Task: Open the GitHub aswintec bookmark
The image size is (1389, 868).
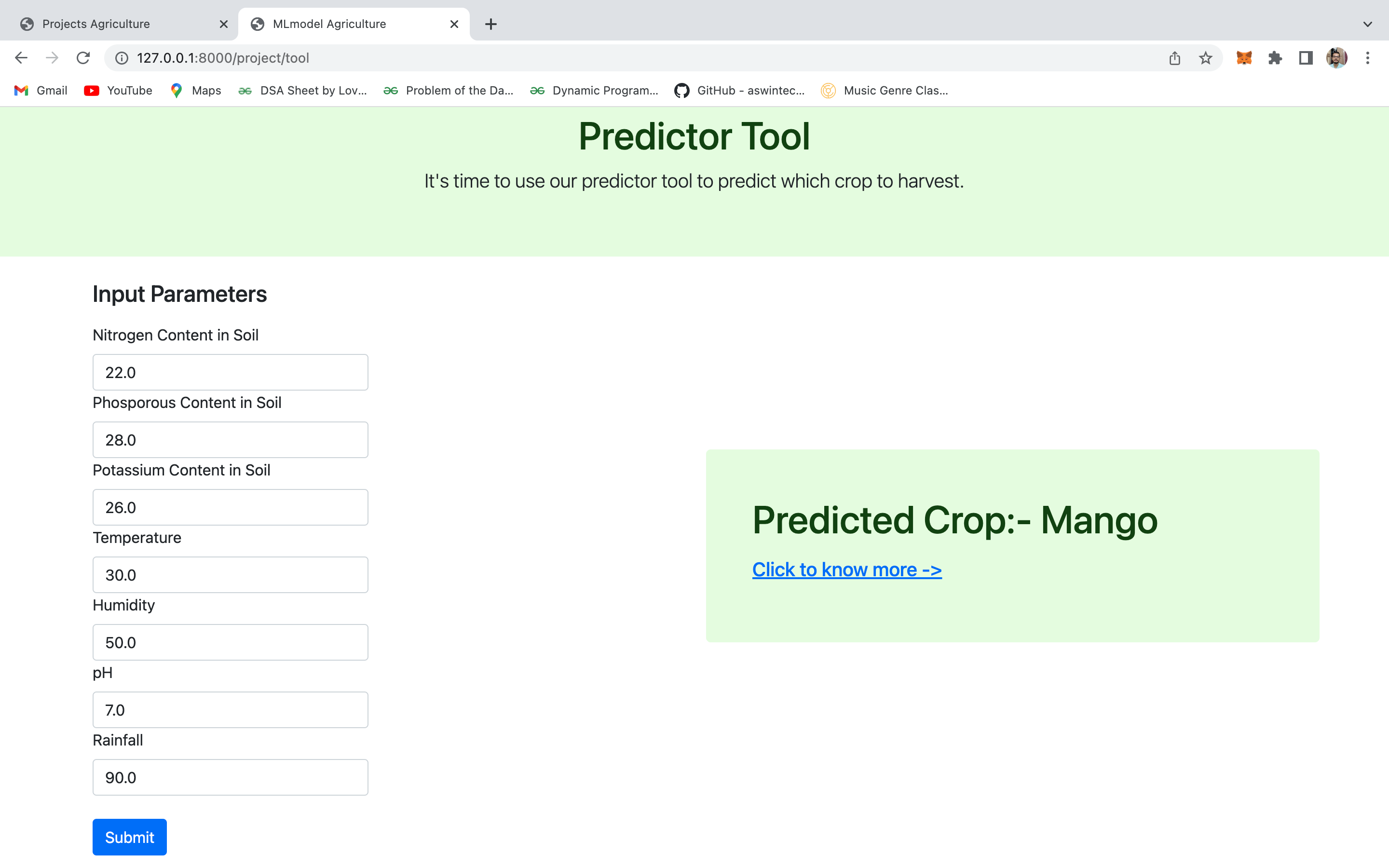Action: (x=739, y=90)
